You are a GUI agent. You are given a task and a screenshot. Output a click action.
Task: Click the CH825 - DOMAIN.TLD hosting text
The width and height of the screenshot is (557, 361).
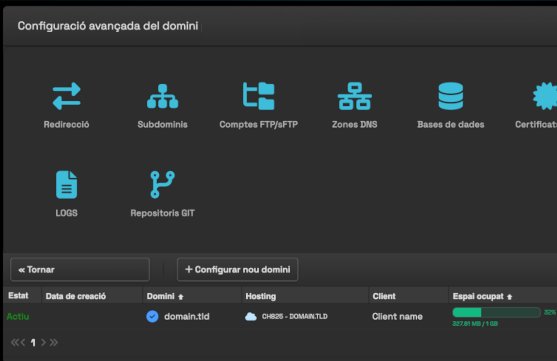[295, 316]
